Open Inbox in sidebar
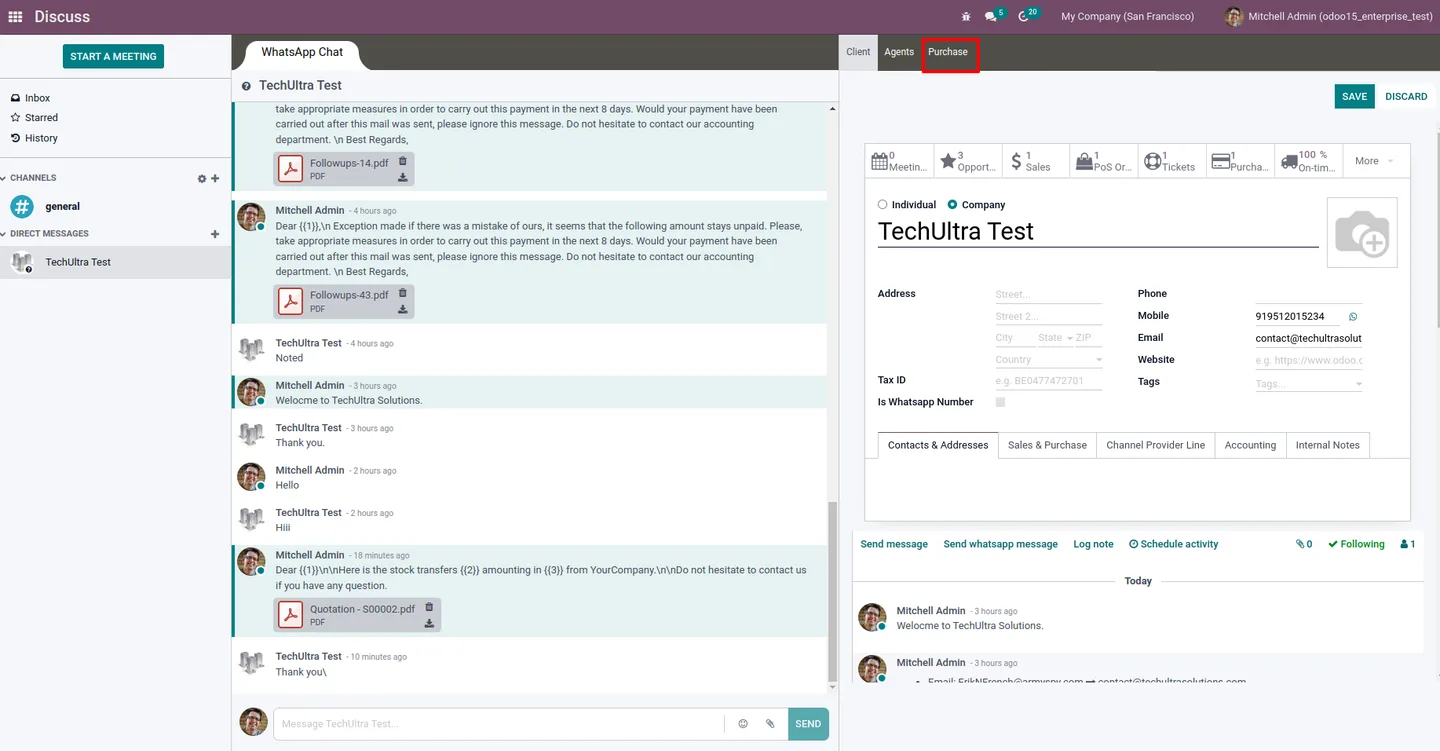The image size is (1440, 751). (38, 98)
